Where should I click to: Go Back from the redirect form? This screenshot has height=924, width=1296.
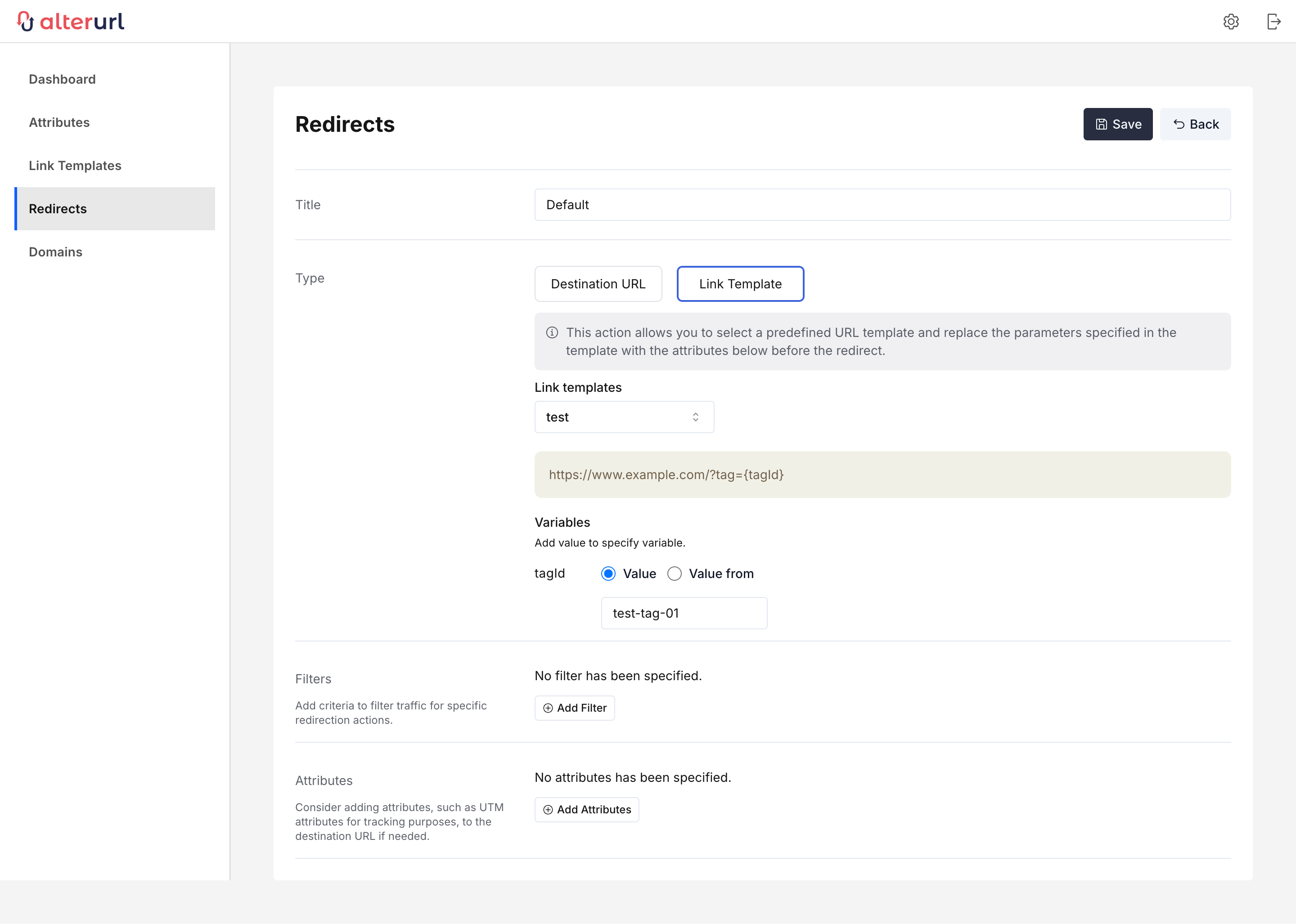click(1195, 124)
